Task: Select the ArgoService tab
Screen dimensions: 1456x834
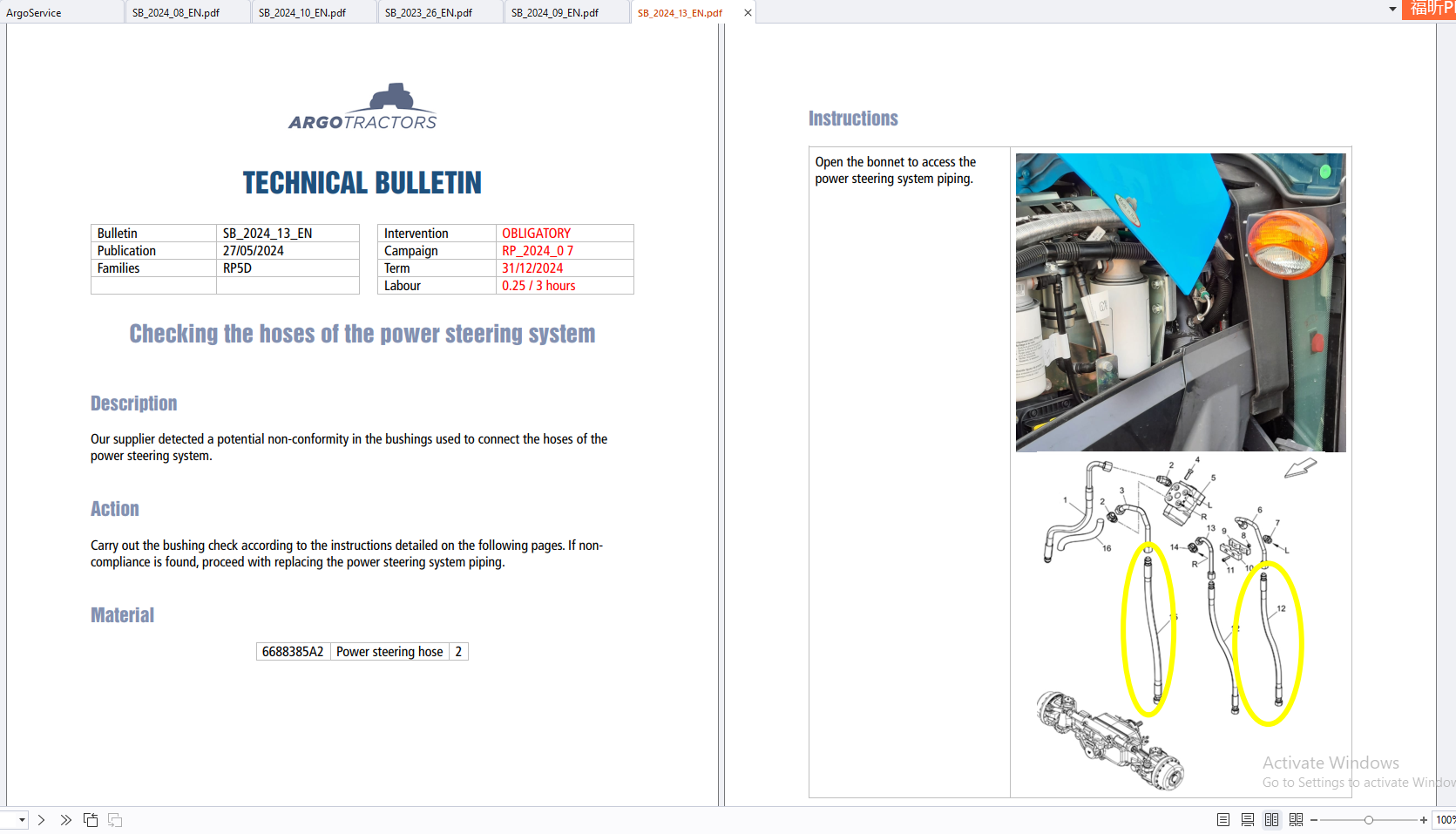Action: (37, 12)
